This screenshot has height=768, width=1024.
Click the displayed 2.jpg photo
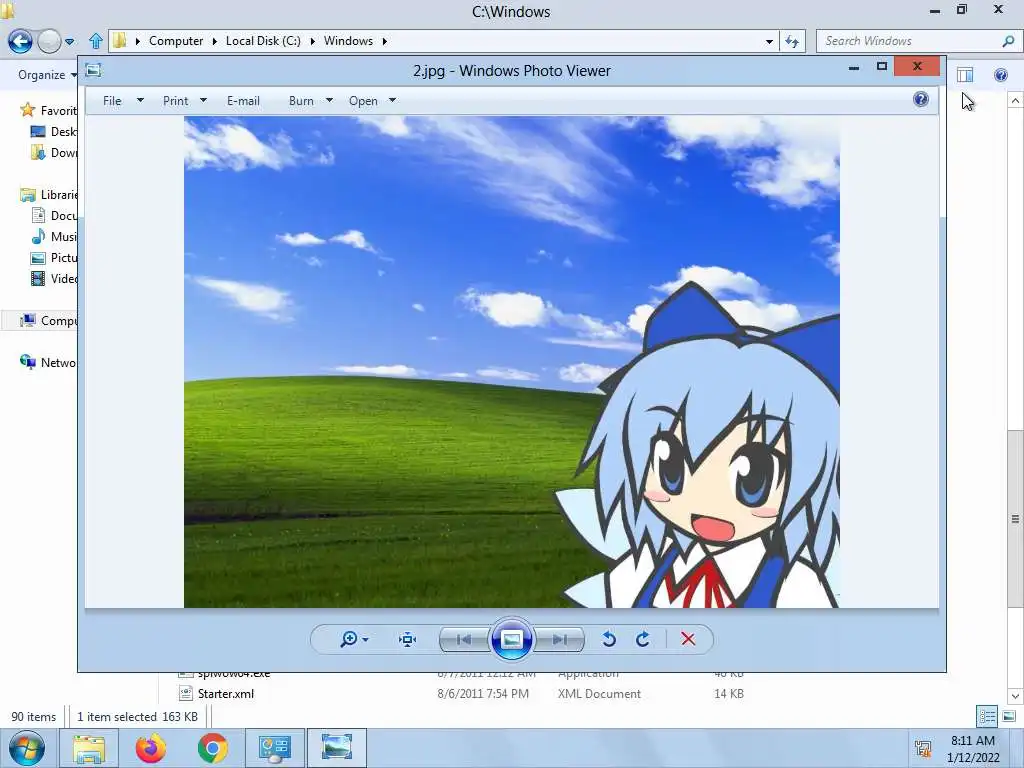pos(511,362)
